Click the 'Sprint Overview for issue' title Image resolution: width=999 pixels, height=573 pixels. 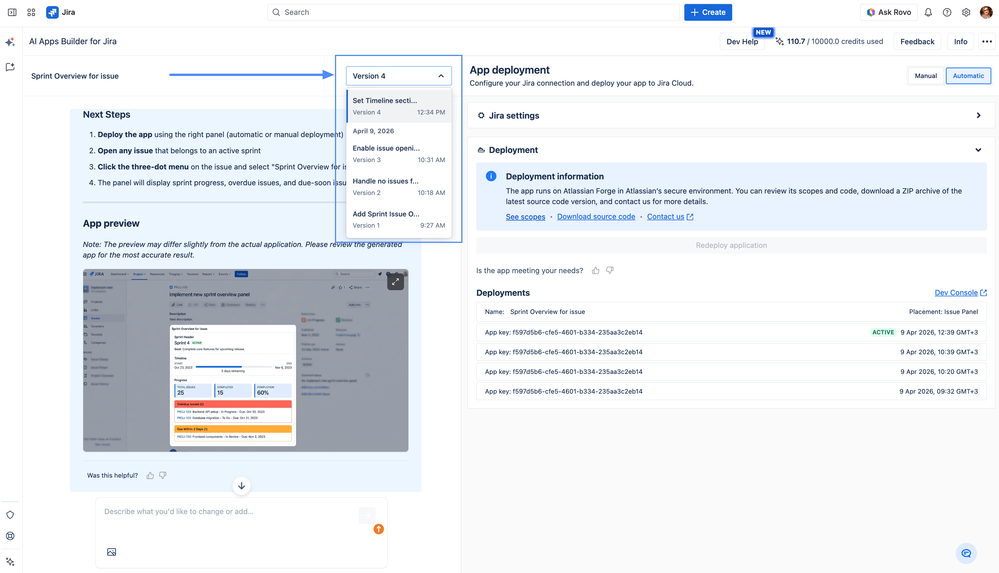coord(75,76)
